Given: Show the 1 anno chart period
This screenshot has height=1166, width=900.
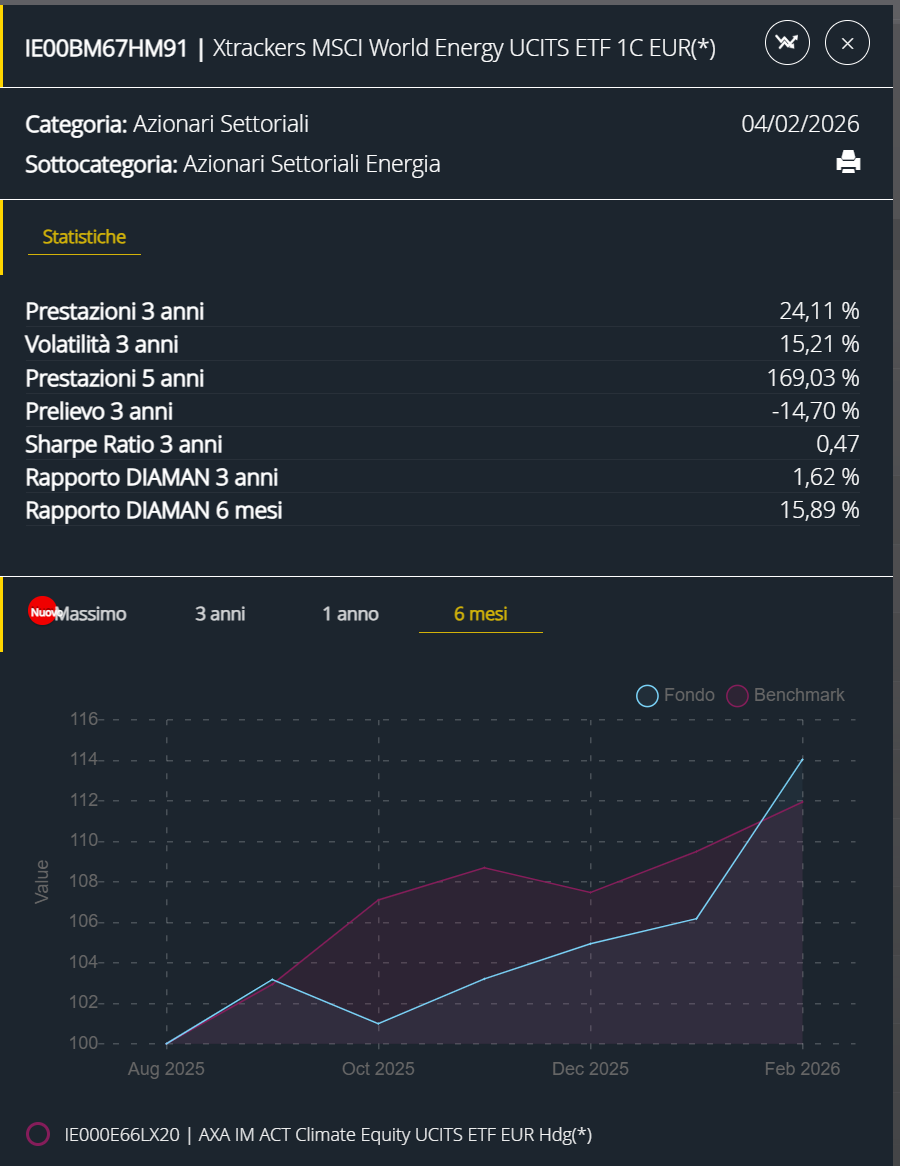Looking at the screenshot, I should (350, 614).
